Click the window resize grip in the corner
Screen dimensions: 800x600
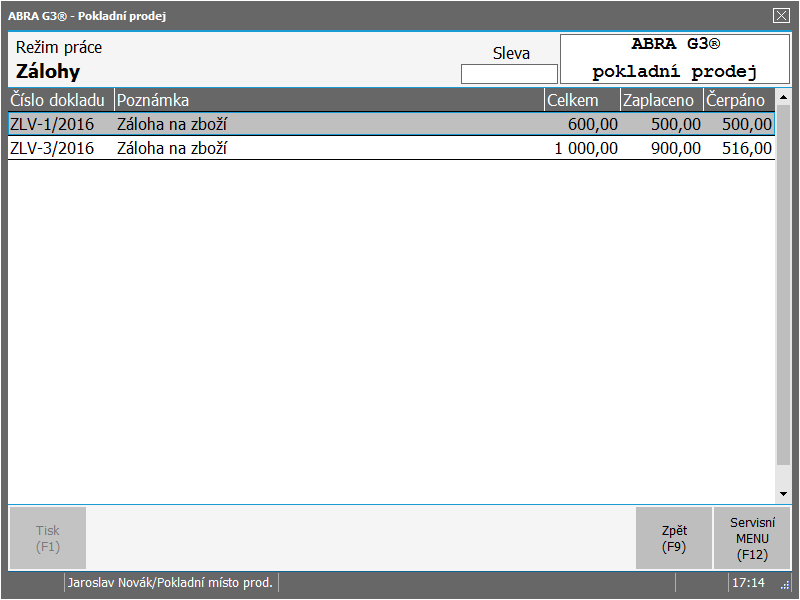coord(785,586)
